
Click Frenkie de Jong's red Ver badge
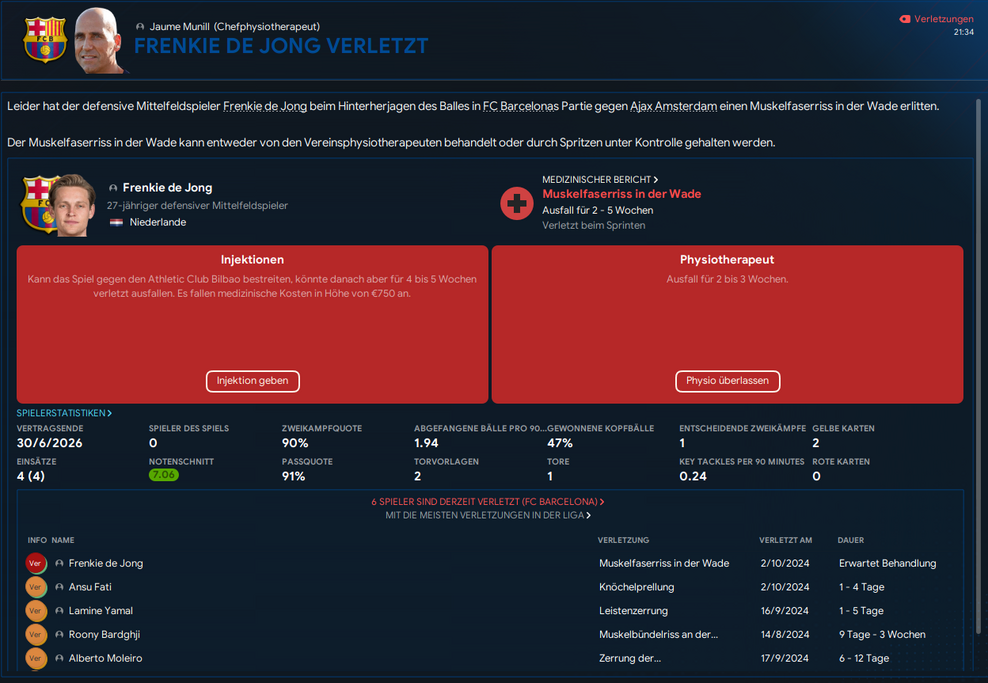point(36,563)
